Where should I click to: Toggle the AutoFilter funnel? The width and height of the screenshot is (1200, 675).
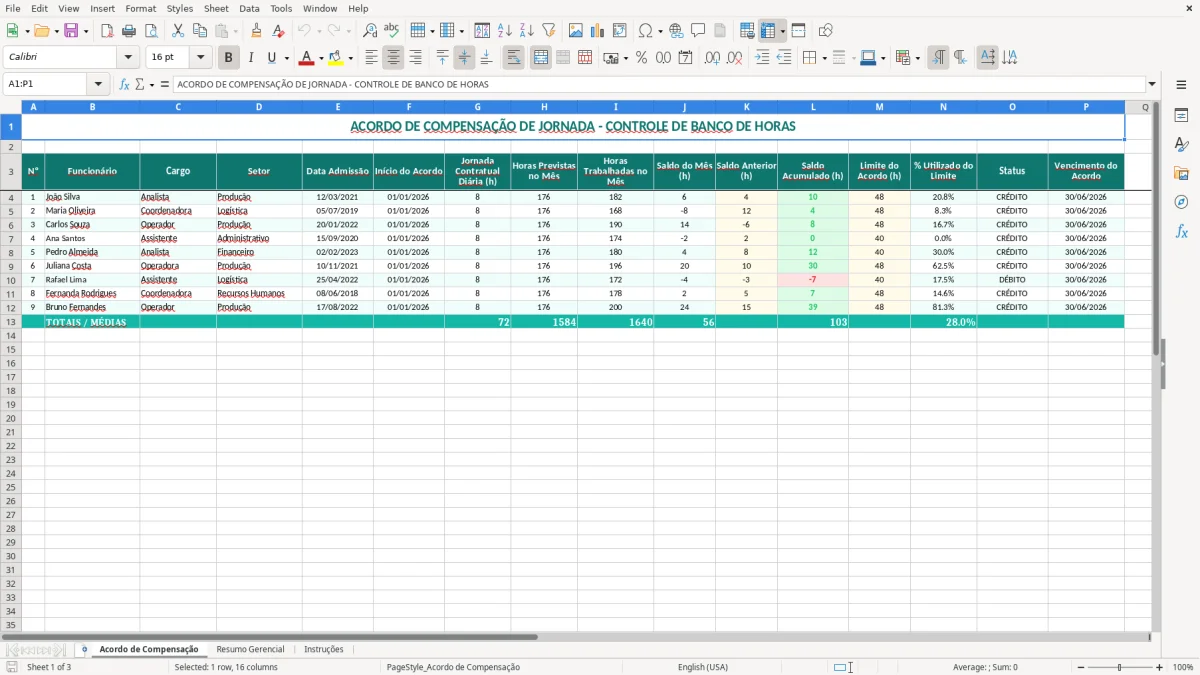coord(549,31)
